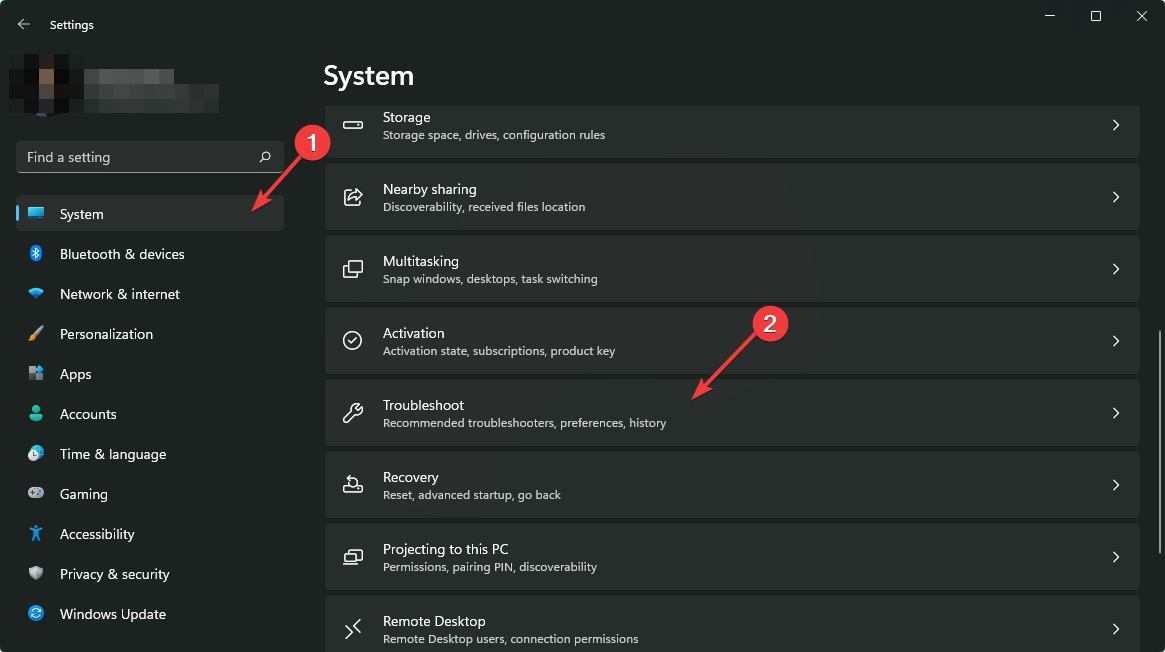Click the Multitasking windows icon
1165x652 pixels.
coord(352,269)
